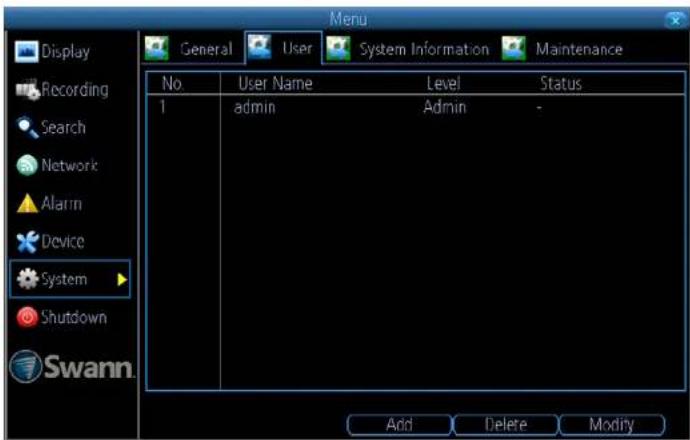690x440 pixels.
Task: Click the green Network signal icon
Action: click(x=27, y=165)
